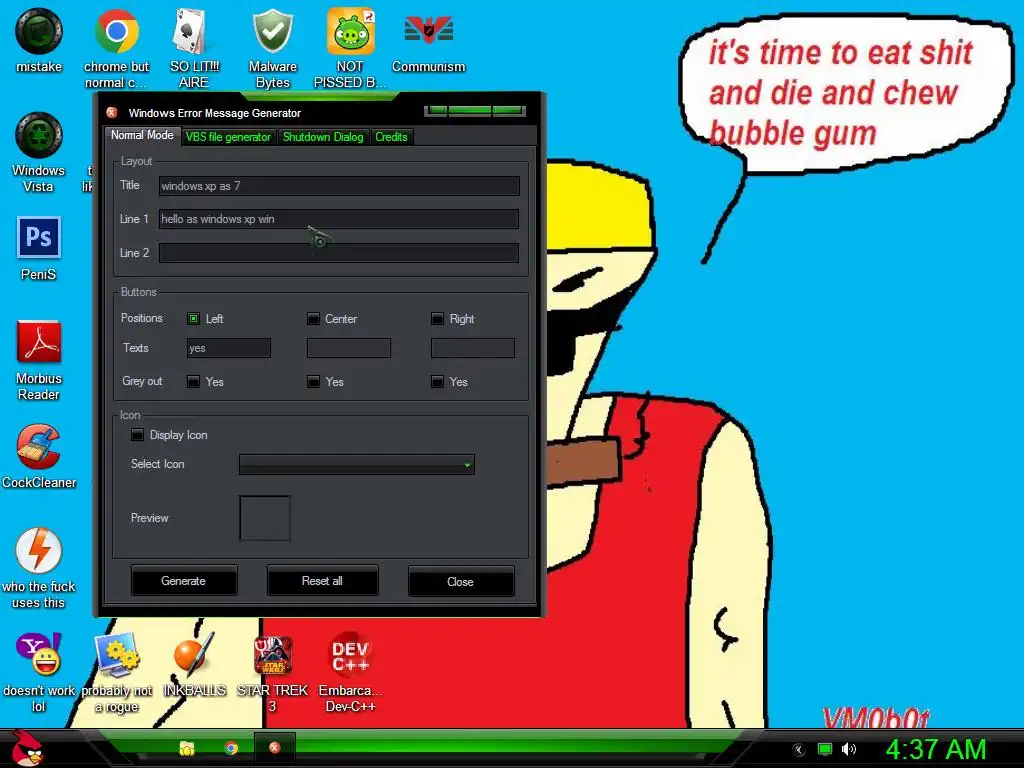Viewport: 1024px width, 768px height.
Task: Open the 'probably not a rogue' icon
Action: click(x=116, y=672)
